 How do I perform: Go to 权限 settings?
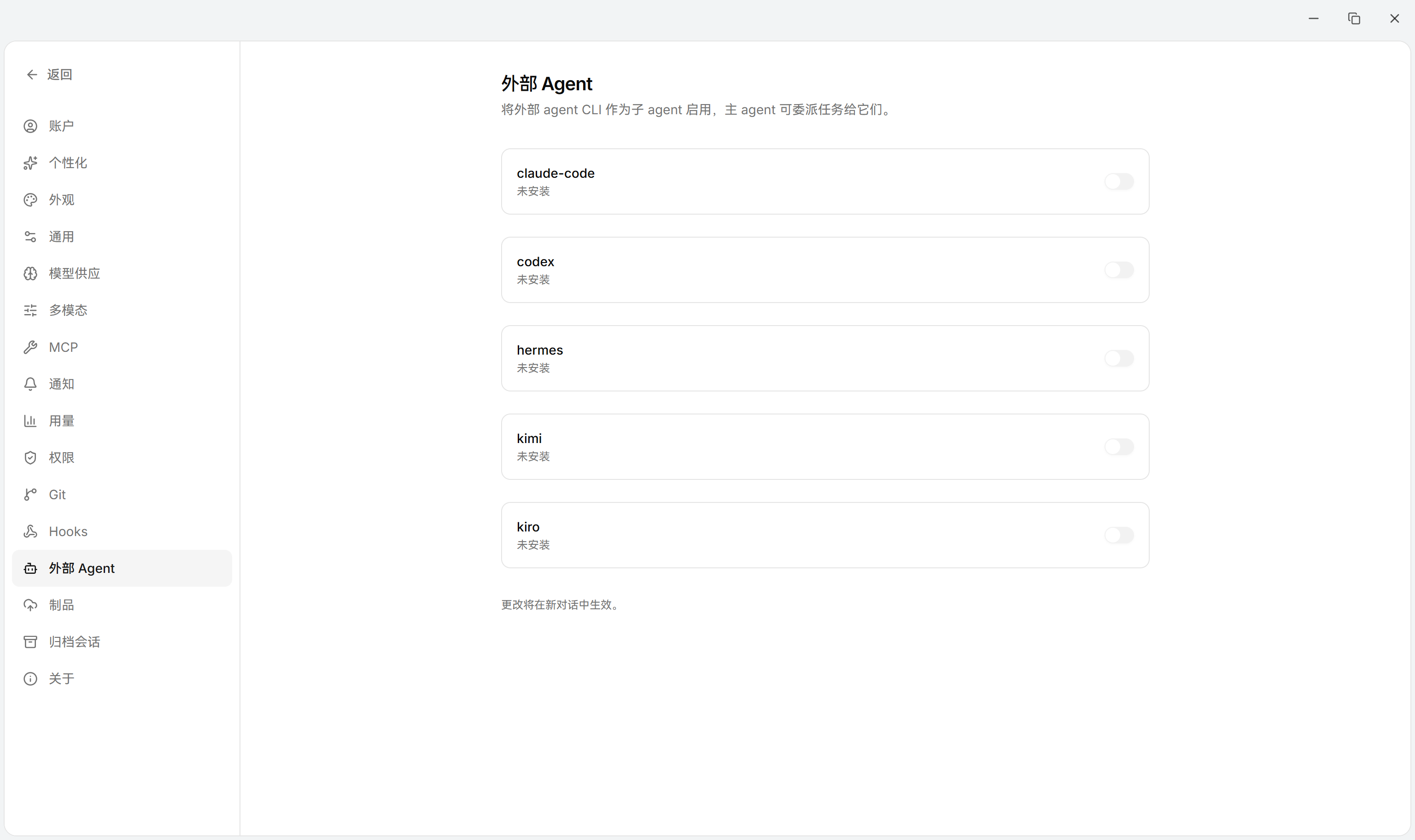122,457
